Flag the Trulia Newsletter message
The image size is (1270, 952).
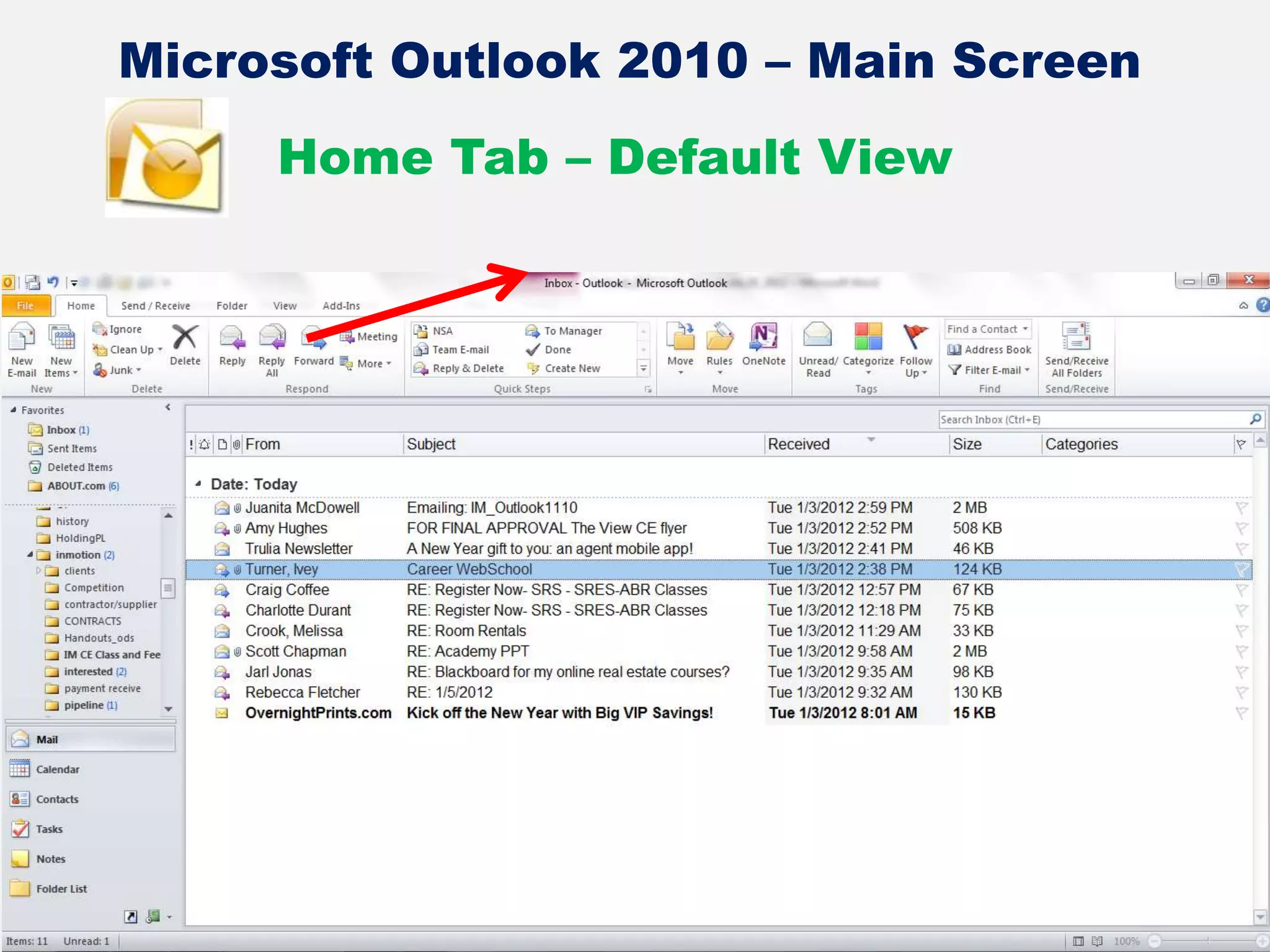(1241, 549)
